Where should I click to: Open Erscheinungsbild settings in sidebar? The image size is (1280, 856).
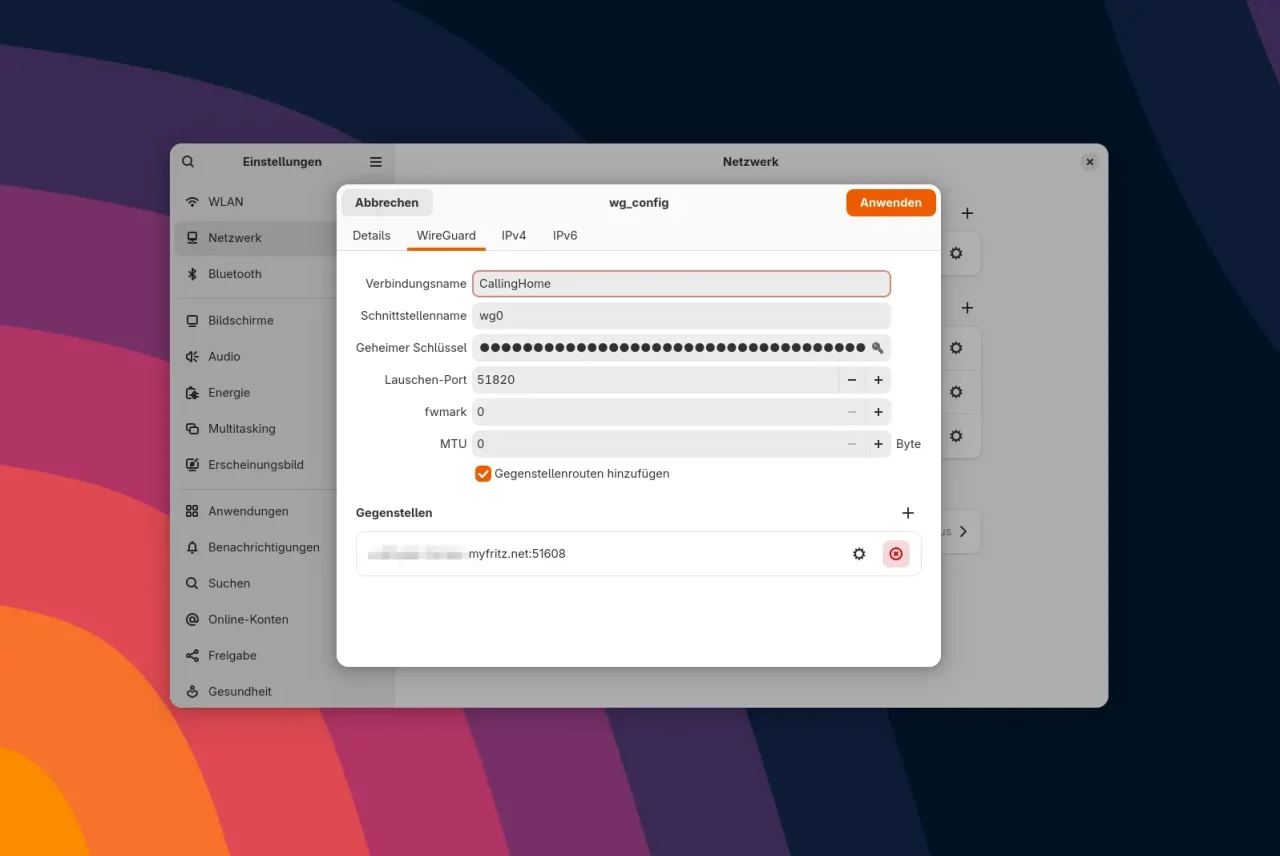(255, 465)
